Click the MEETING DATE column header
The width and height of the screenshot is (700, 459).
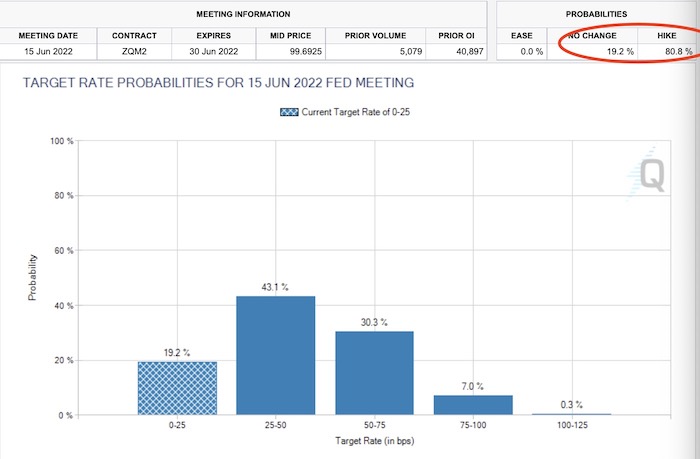point(48,36)
